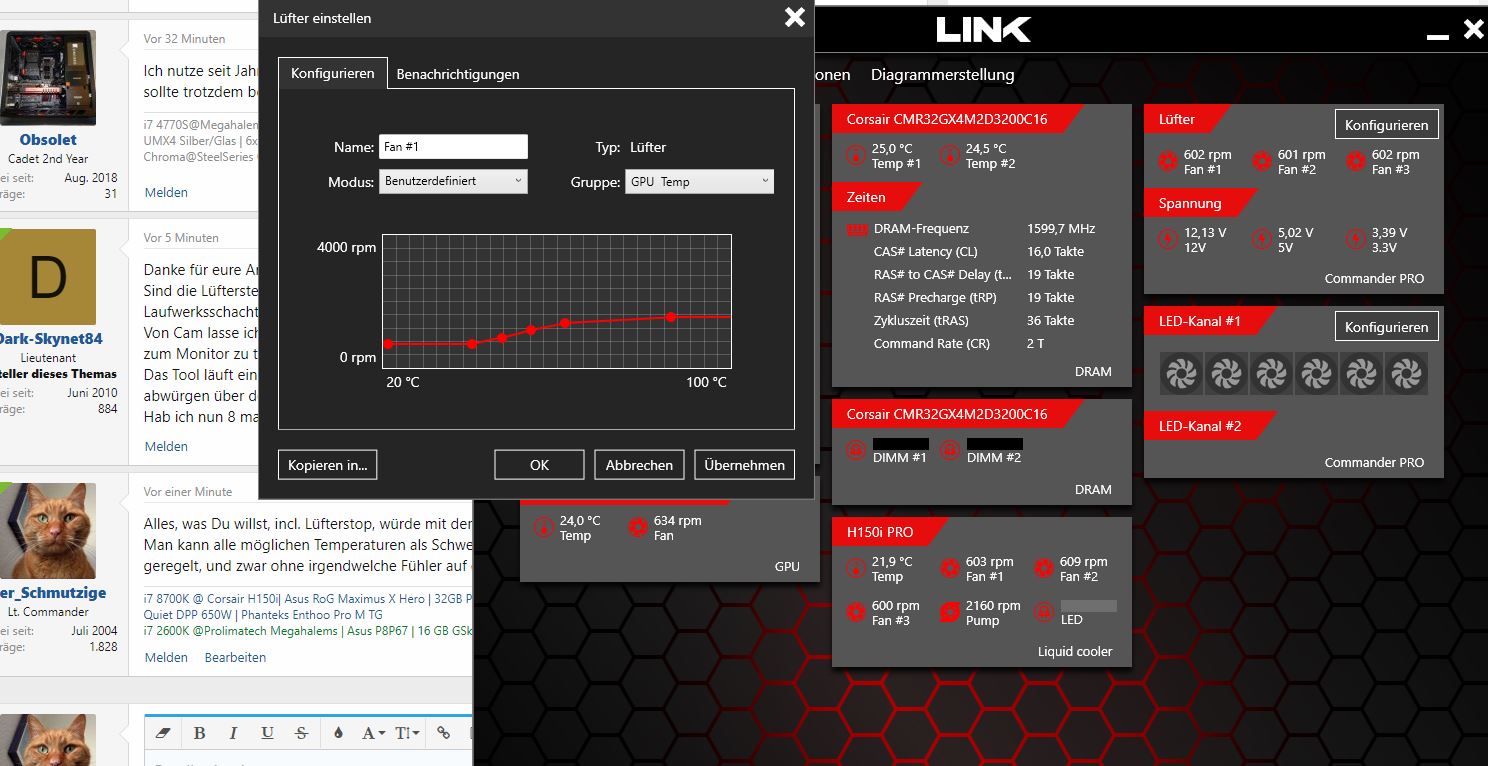Click the DIMM #1 icon

[855, 450]
